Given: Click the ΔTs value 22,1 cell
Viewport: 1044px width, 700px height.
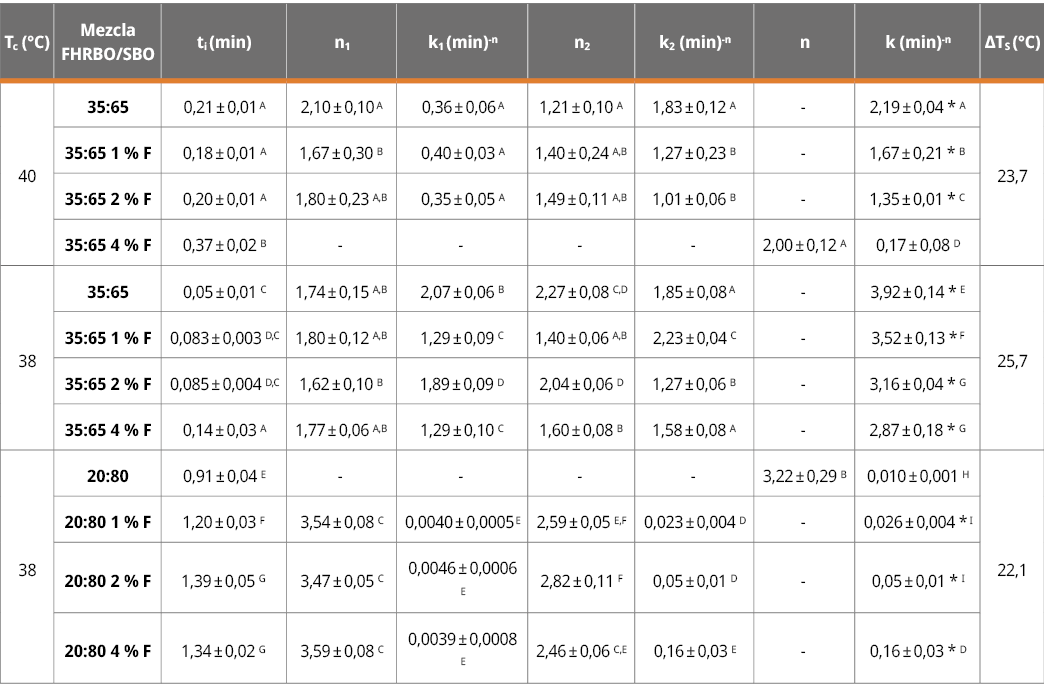Looking at the screenshot, I should (x=1011, y=567).
